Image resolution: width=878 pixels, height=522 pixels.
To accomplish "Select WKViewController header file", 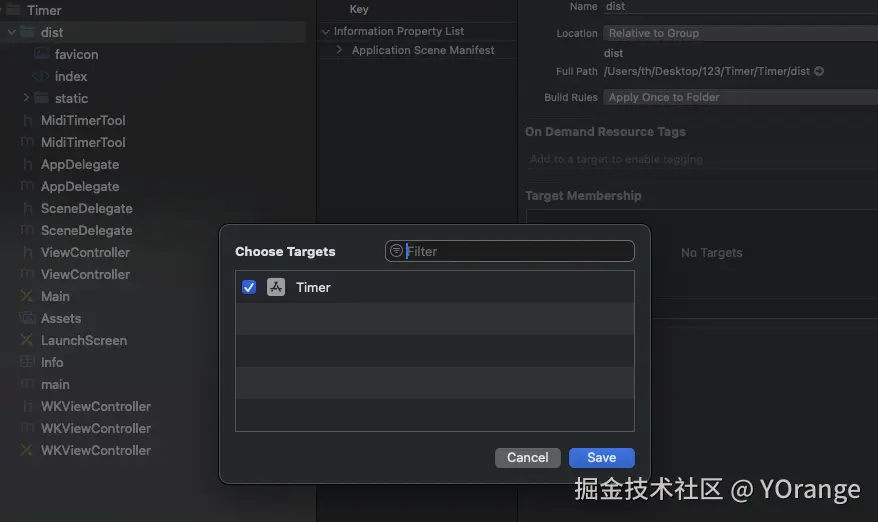I will point(95,407).
